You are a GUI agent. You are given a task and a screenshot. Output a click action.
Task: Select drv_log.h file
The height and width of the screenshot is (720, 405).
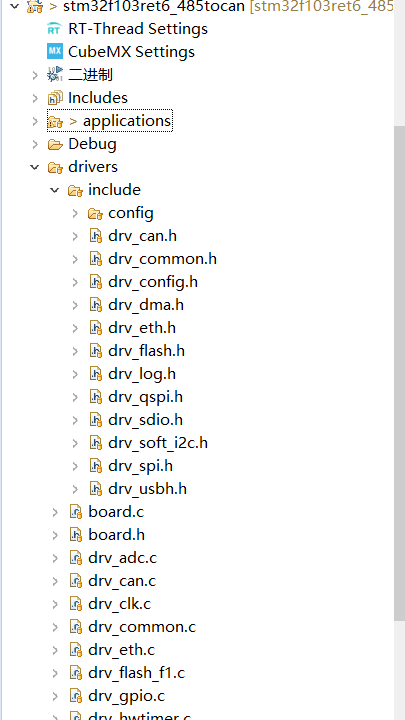tap(142, 374)
